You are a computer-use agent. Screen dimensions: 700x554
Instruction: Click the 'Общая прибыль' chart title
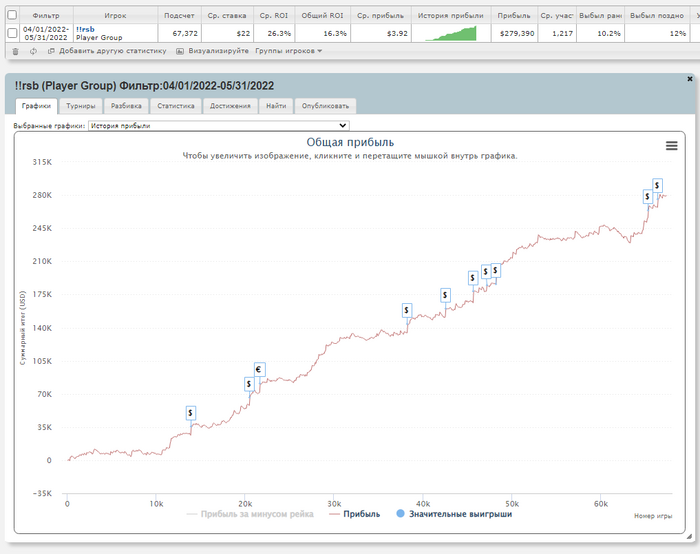pos(350,142)
